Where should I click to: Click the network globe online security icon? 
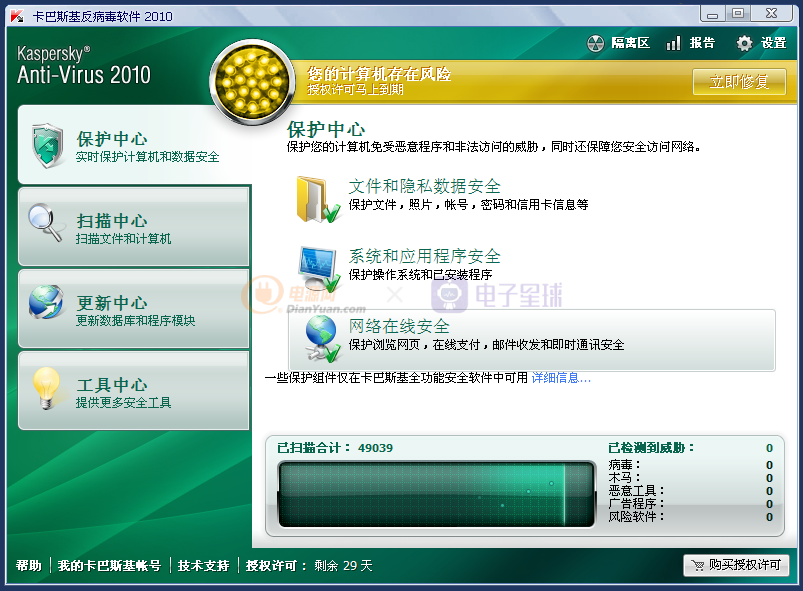pos(322,338)
